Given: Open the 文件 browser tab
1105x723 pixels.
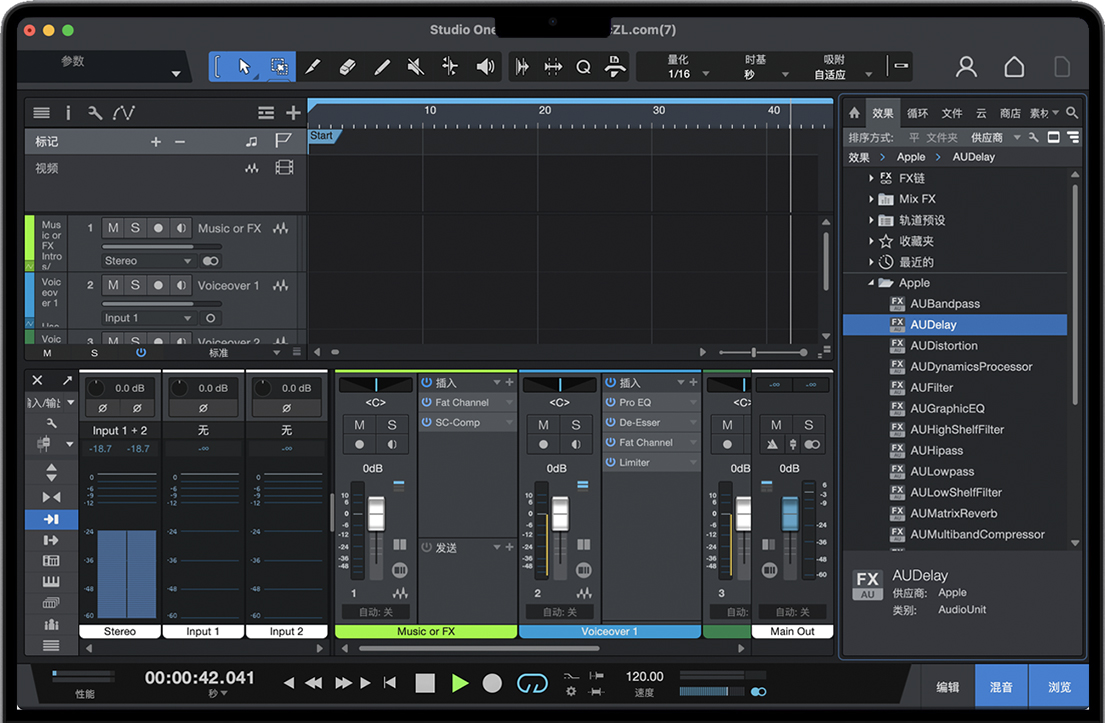Looking at the screenshot, I should click(x=952, y=113).
